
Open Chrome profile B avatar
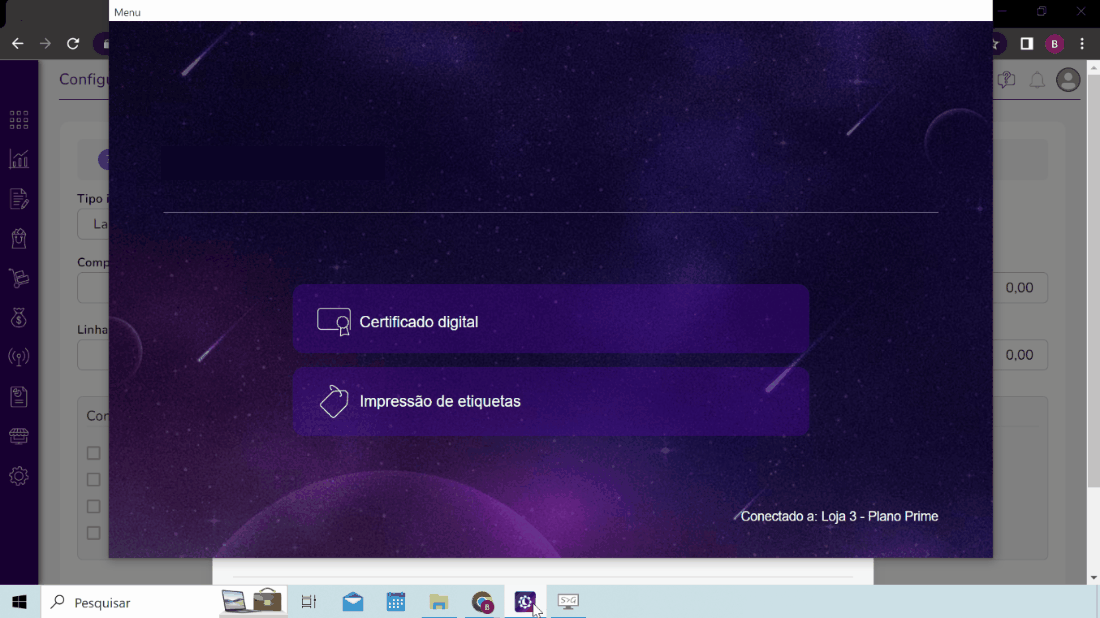point(1054,43)
